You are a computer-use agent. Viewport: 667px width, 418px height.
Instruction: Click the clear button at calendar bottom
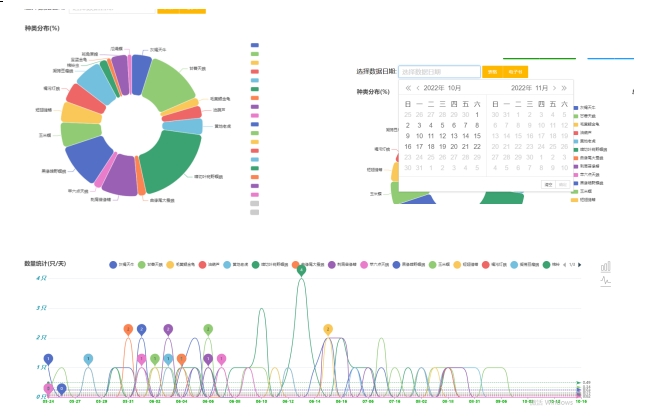[x=548, y=184]
